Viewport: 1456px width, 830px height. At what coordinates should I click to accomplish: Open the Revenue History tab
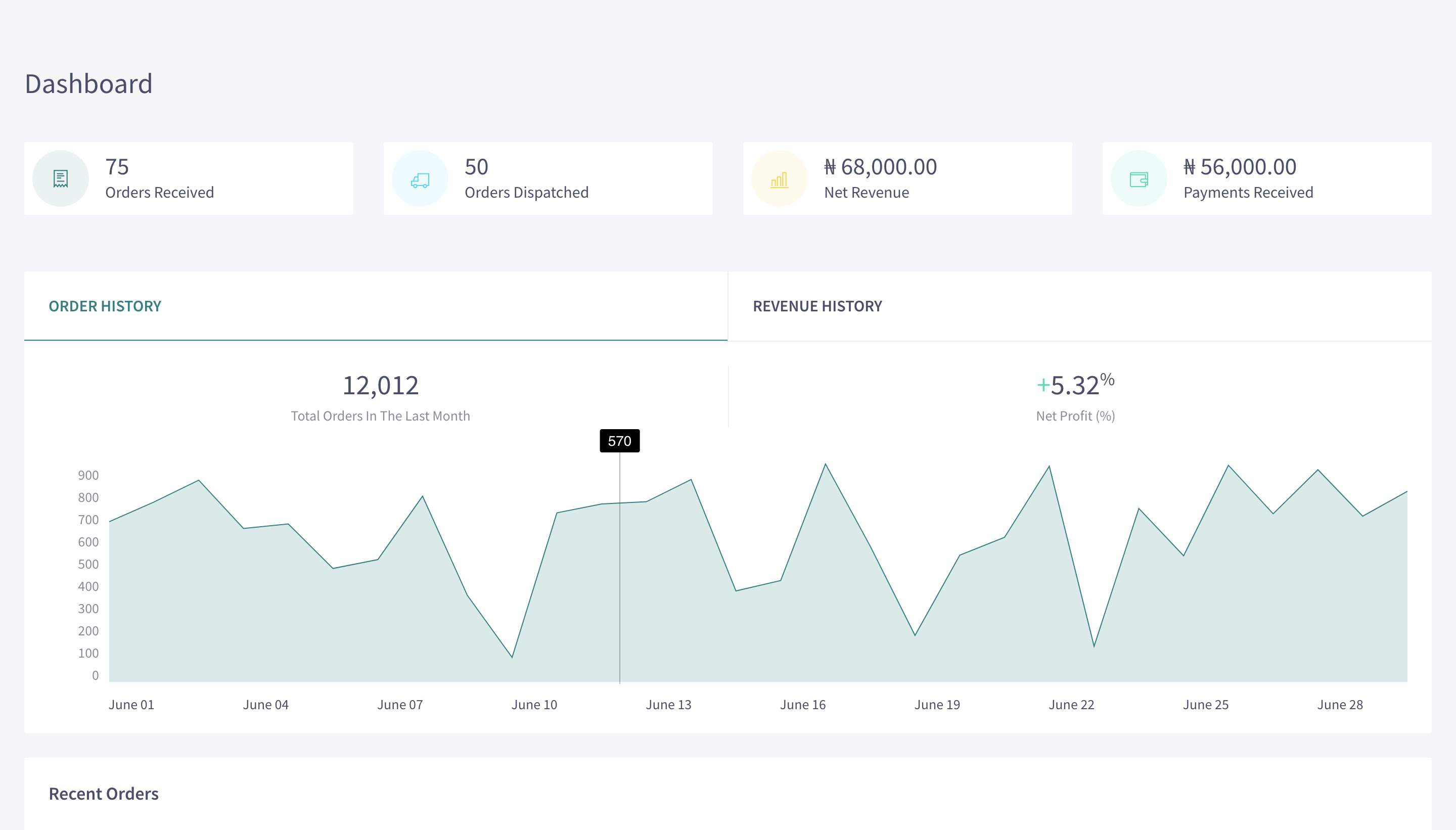click(817, 306)
